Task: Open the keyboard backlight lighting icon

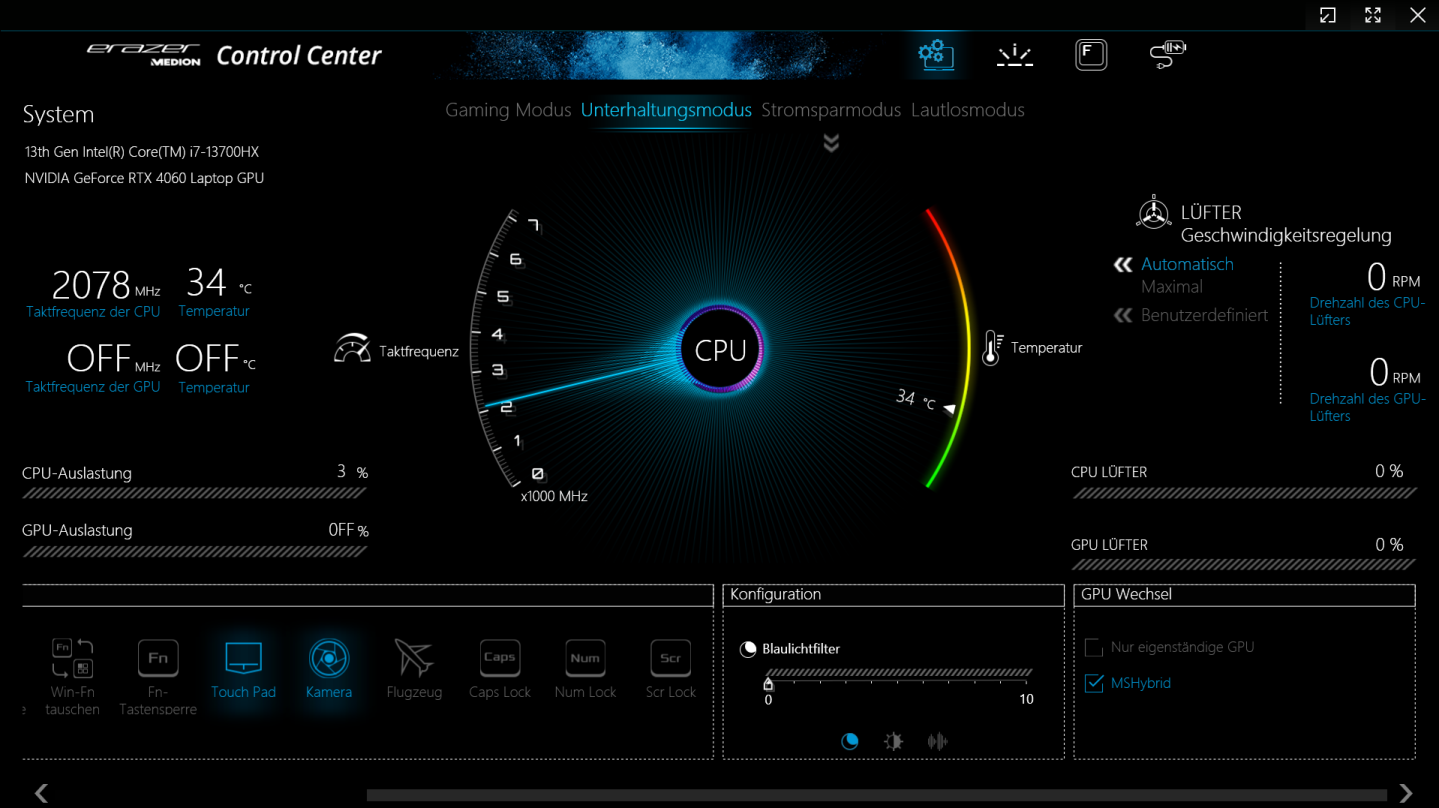Action: (1014, 55)
